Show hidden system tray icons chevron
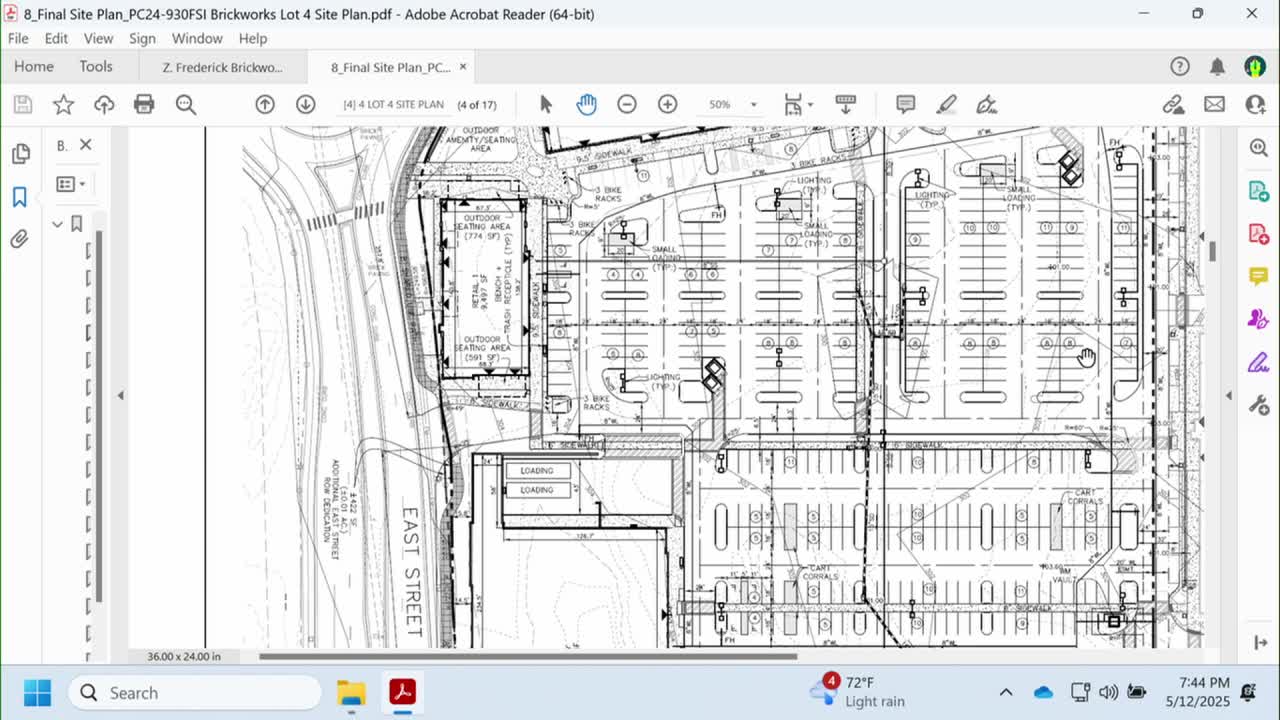1280x720 pixels. 1006,692
